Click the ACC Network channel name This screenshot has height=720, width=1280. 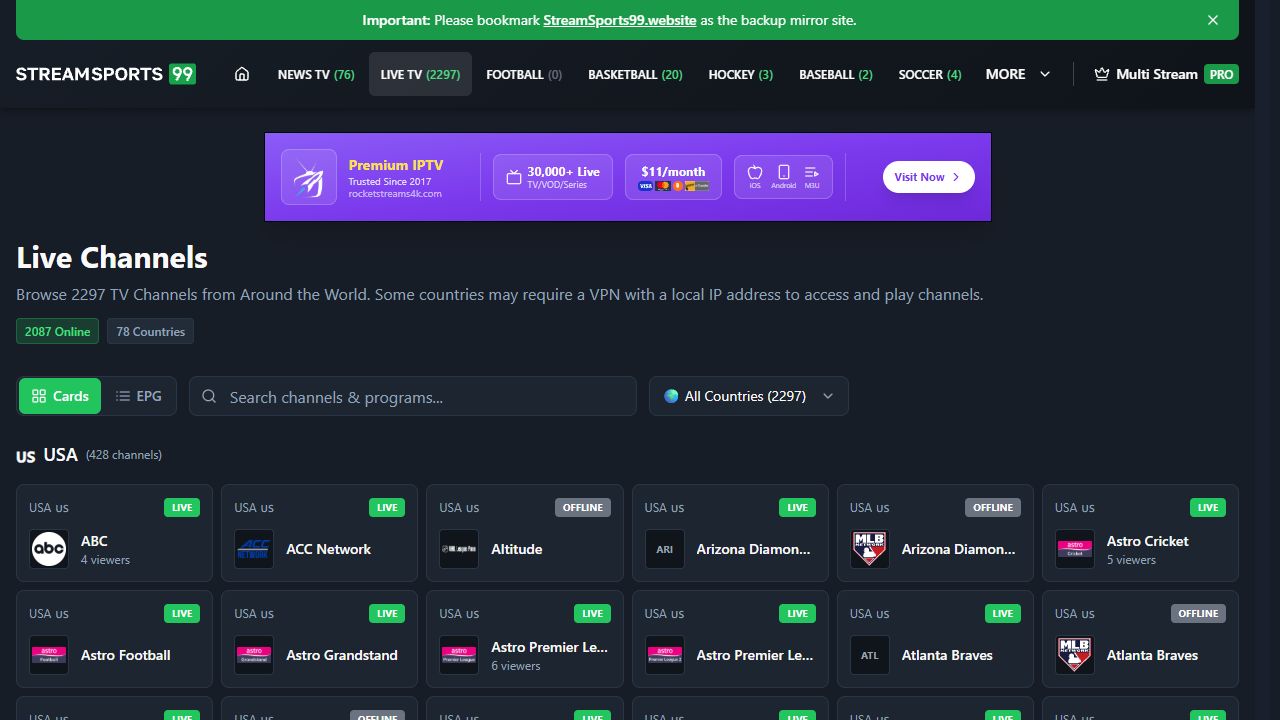click(328, 549)
